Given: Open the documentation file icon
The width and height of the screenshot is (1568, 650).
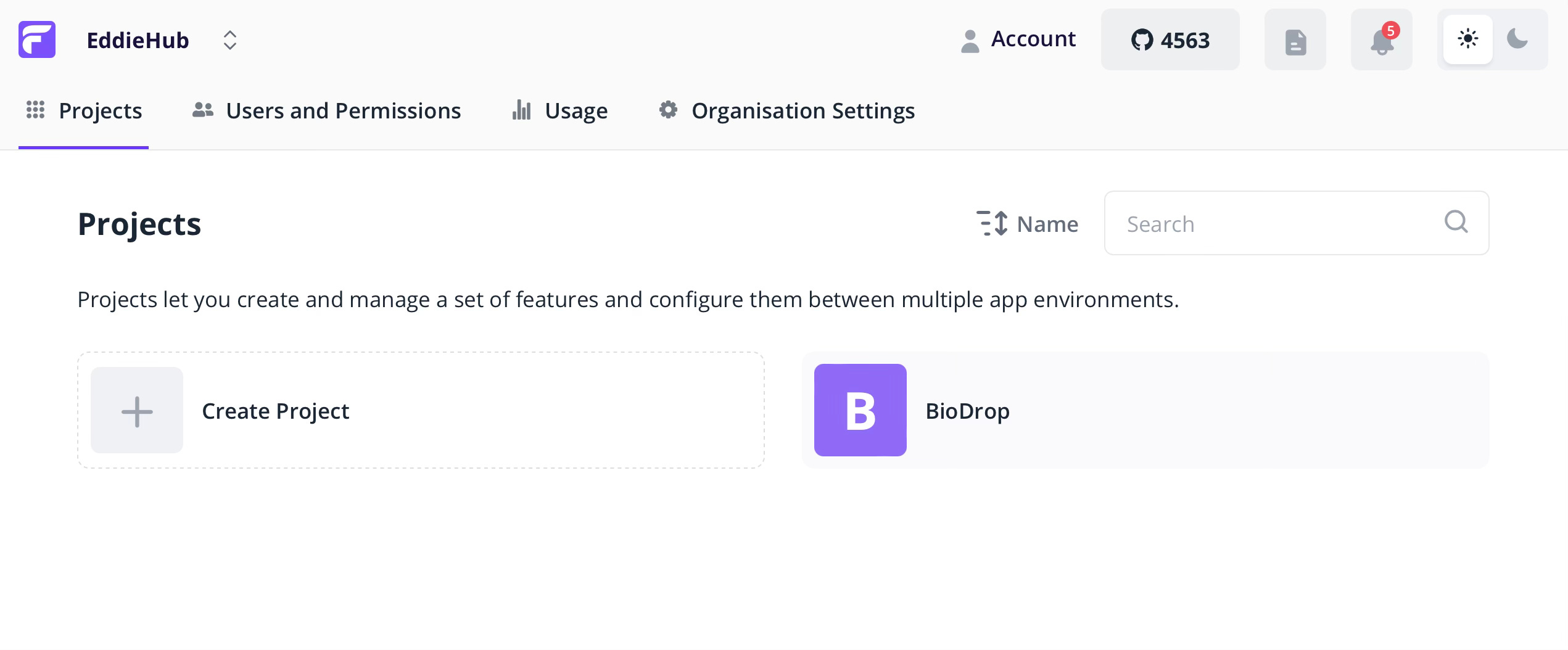Looking at the screenshot, I should point(1295,40).
